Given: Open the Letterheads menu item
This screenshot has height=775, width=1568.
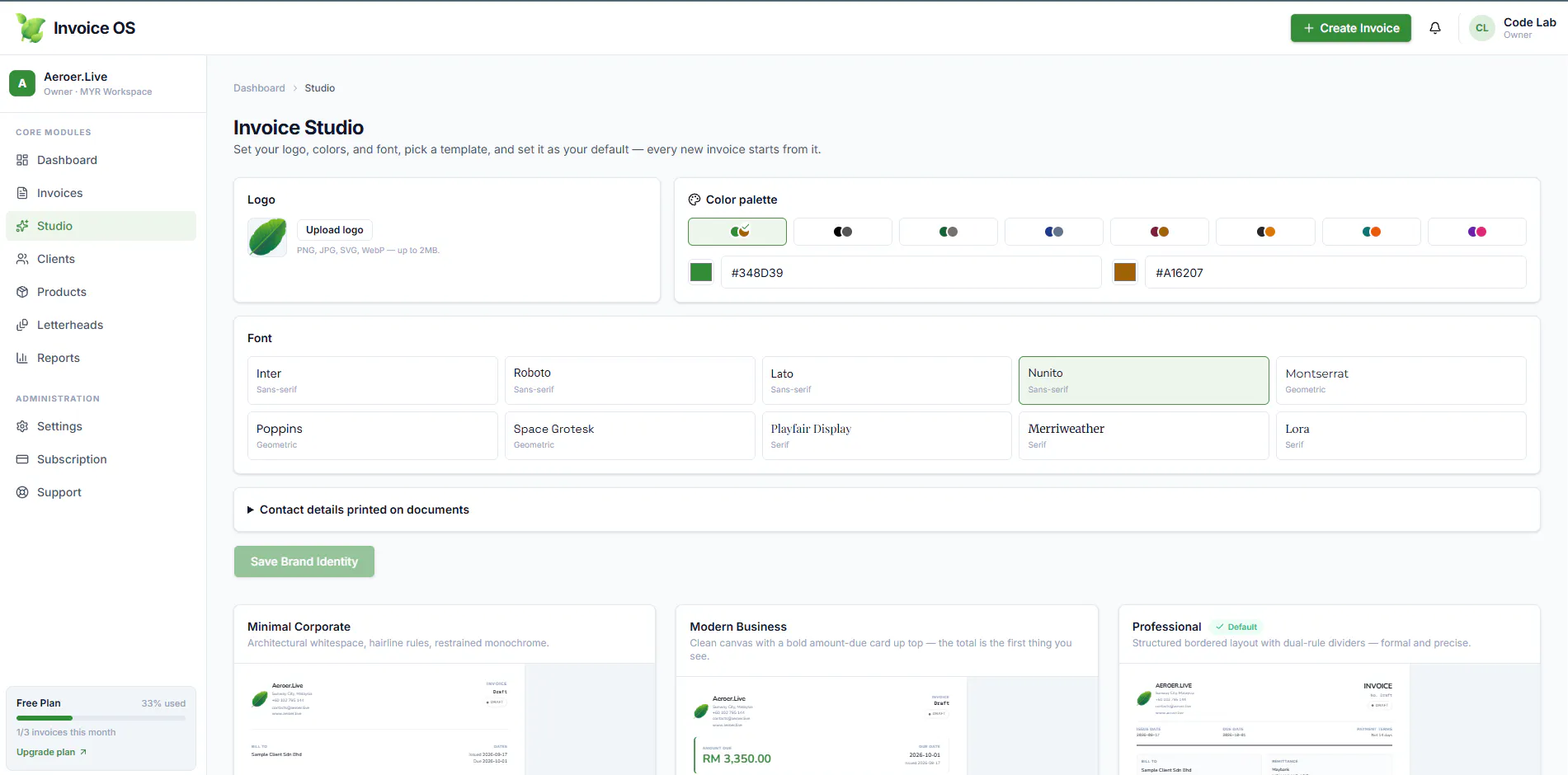Looking at the screenshot, I should [101, 325].
